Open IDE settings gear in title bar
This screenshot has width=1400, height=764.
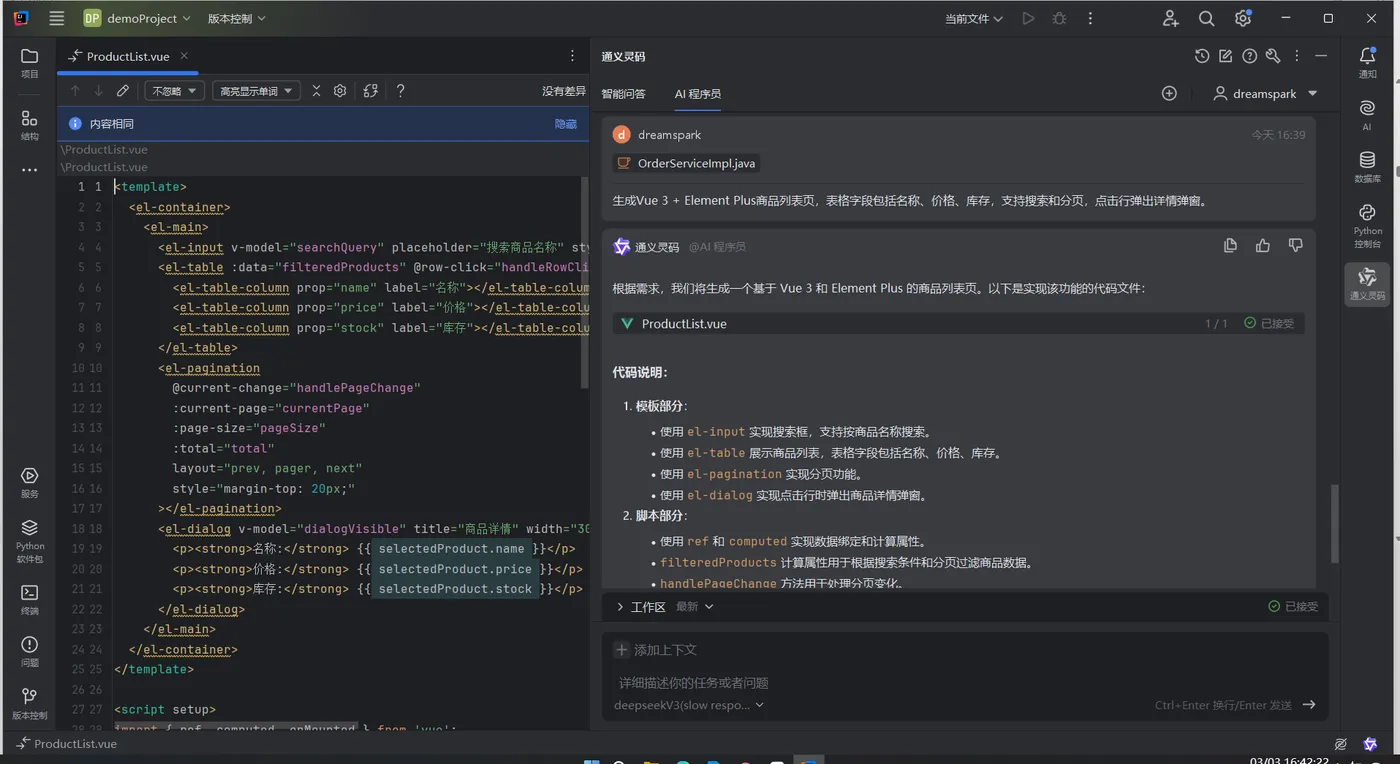pyautogui.click(x=1243, y=18)
